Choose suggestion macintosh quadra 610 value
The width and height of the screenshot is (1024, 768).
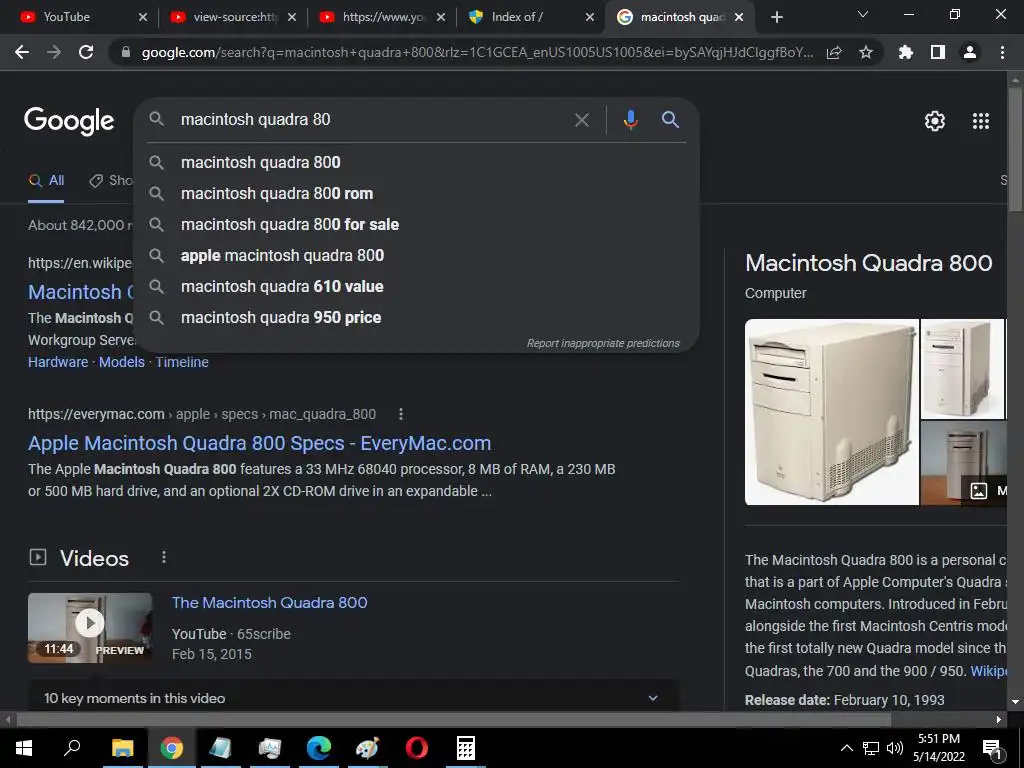pyautogui.click(x=416, y=286)
